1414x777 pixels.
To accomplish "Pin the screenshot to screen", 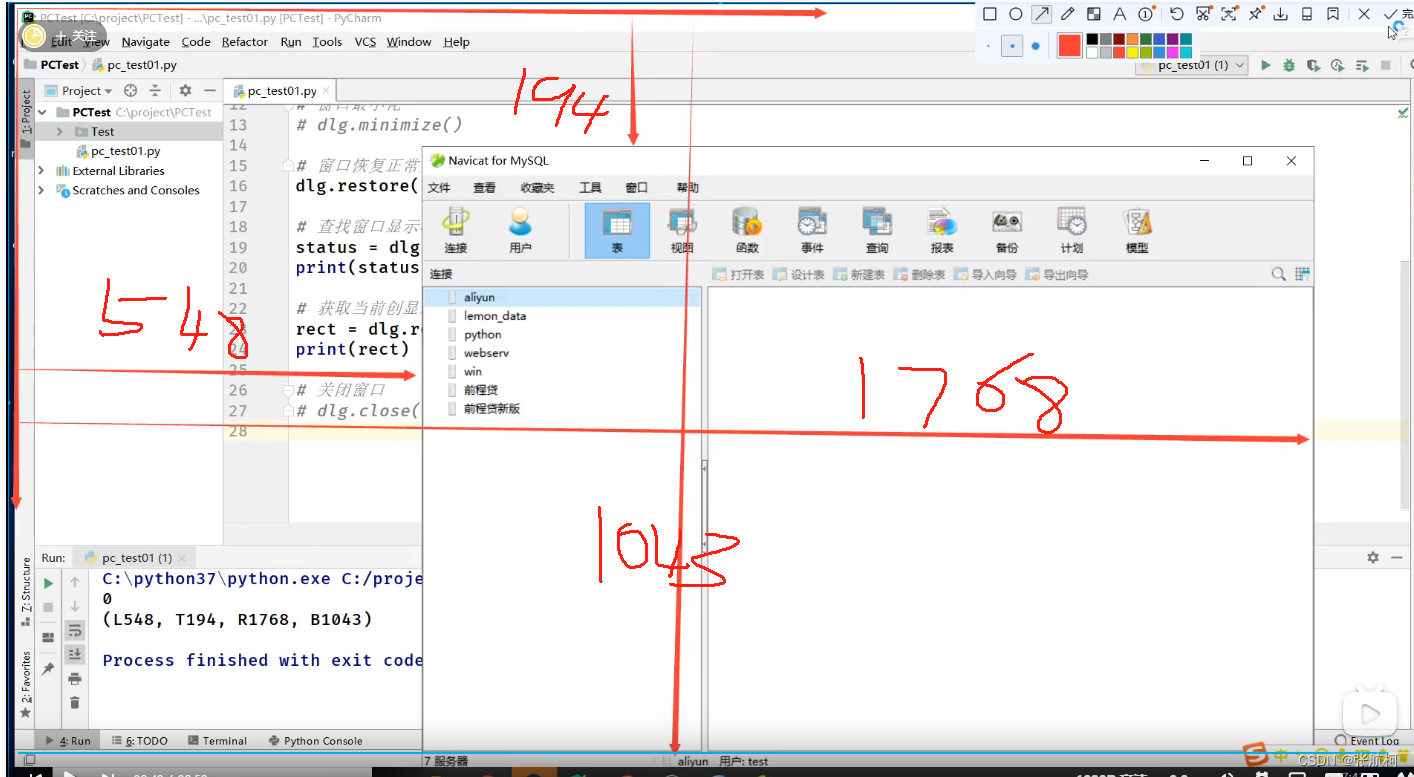I will [x=1255, y=14].
